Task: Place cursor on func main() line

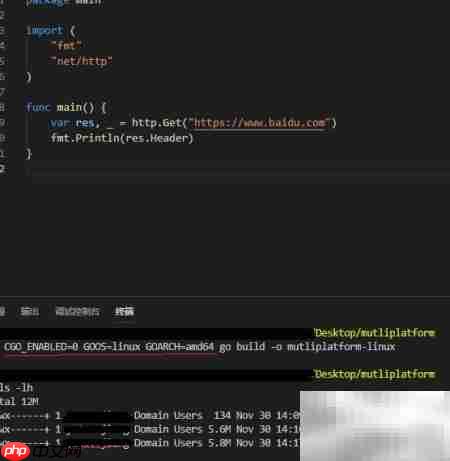Action: [66, 107]
